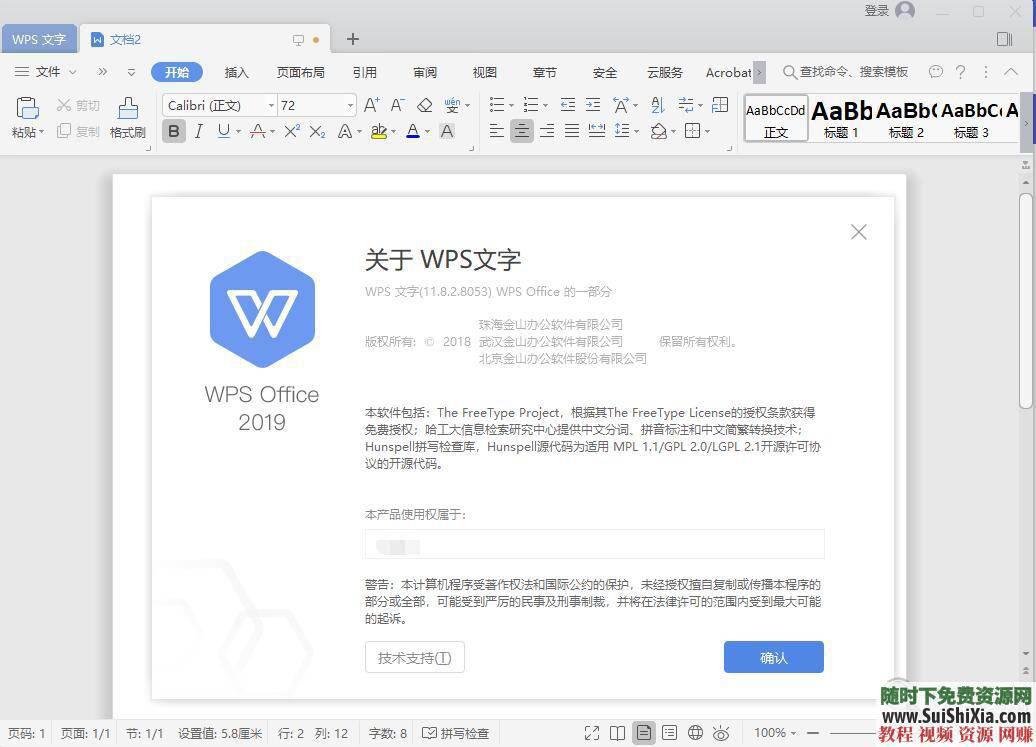Viewport: 1036px width, 747px height.
Task: Toggle bold formatting
Action: point(174,131)
